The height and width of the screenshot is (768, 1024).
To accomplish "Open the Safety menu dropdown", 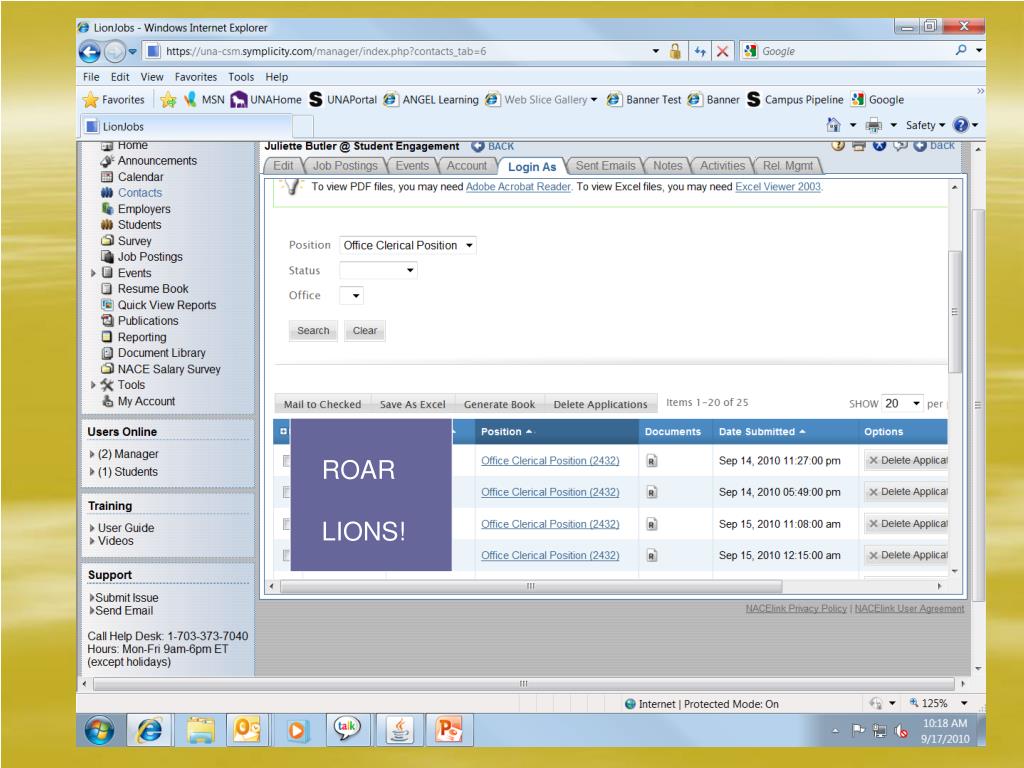I will (x=925, y=125).
